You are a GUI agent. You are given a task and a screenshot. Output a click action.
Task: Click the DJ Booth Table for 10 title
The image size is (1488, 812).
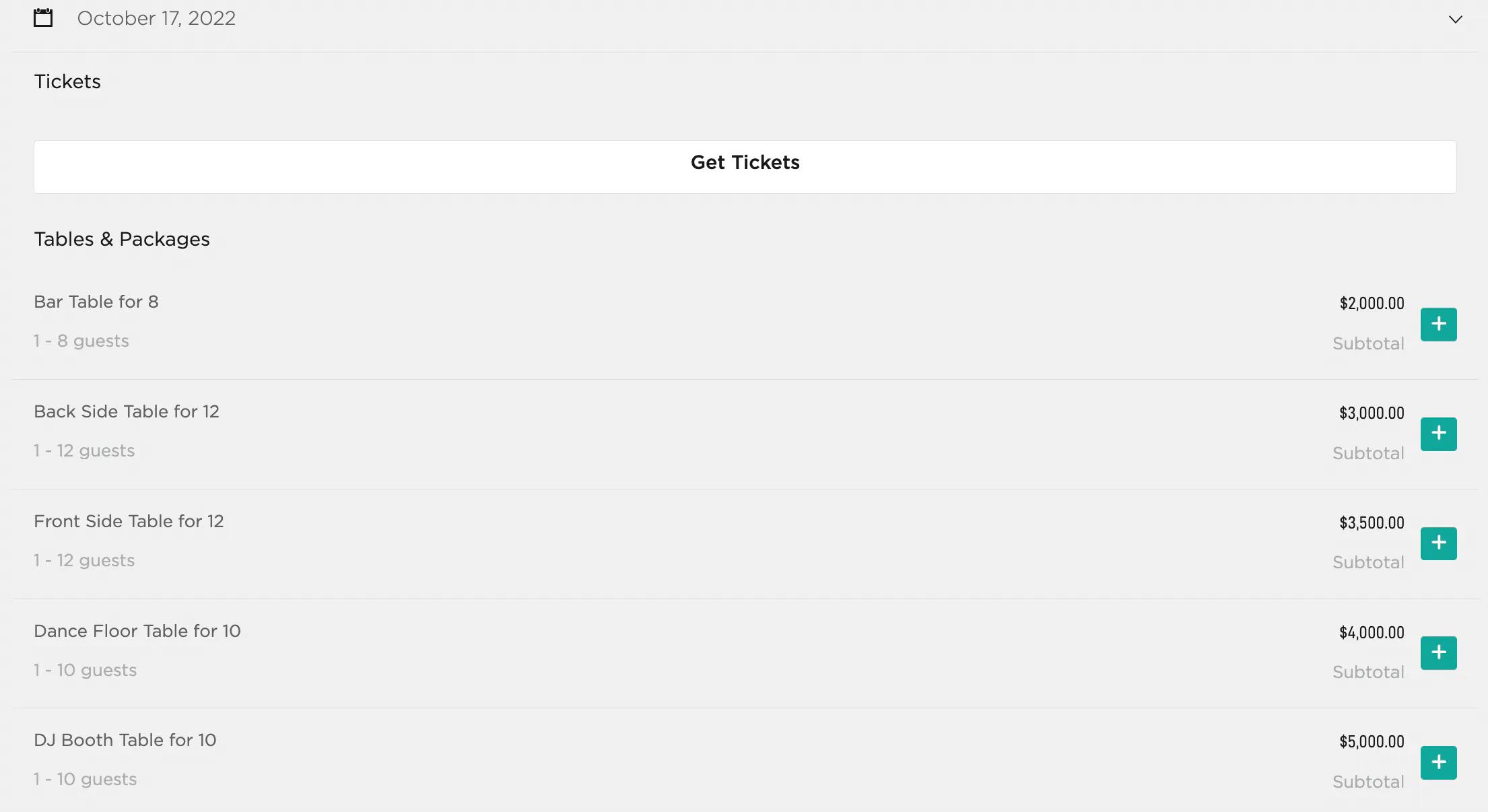(x=125, y=740)
